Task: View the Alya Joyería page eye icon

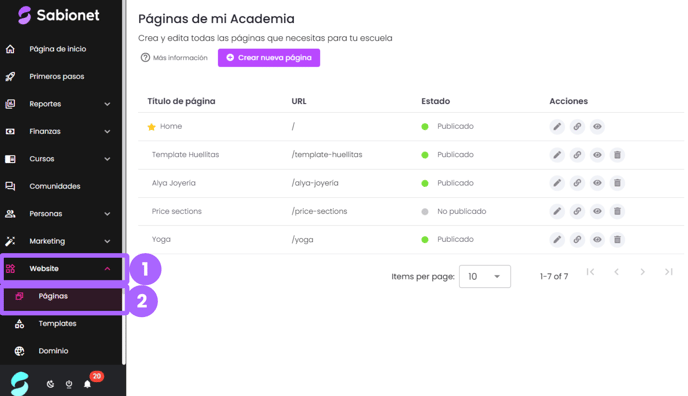Action: point(597,183)
